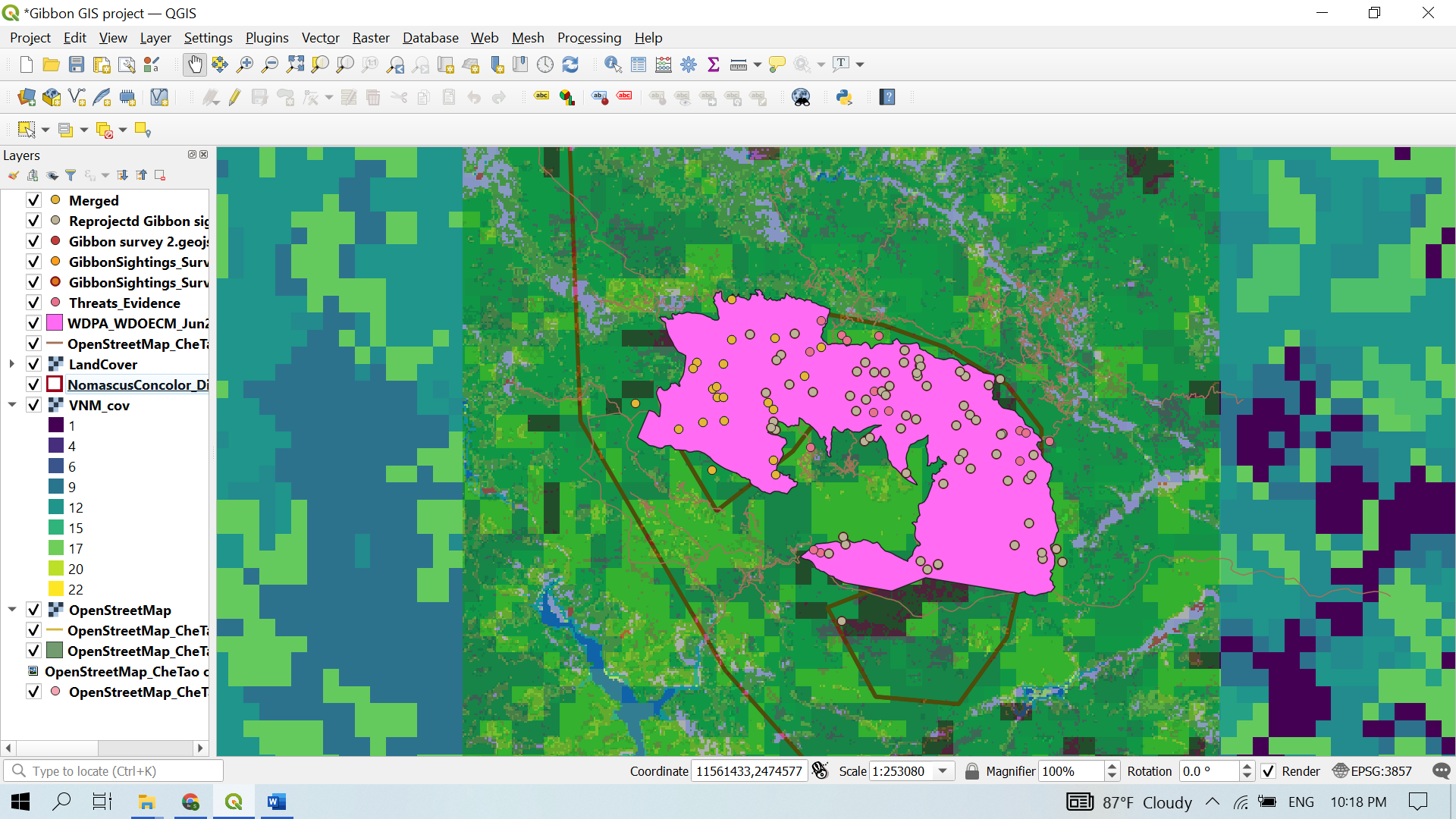
Task: Click the EPSG:3857 CRS button
Action: point(1373,771)
